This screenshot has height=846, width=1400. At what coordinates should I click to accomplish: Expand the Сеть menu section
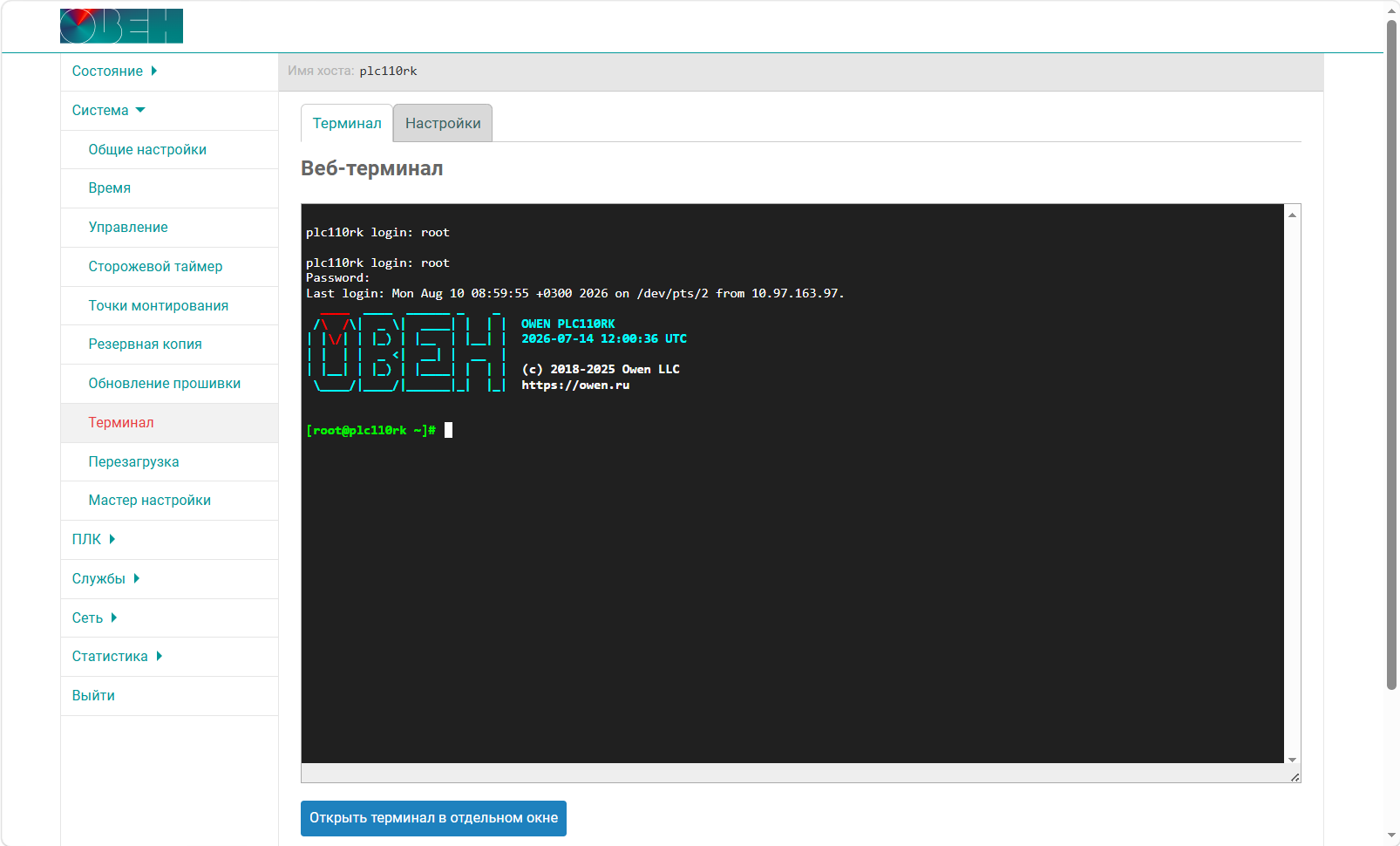coord(94,618)
